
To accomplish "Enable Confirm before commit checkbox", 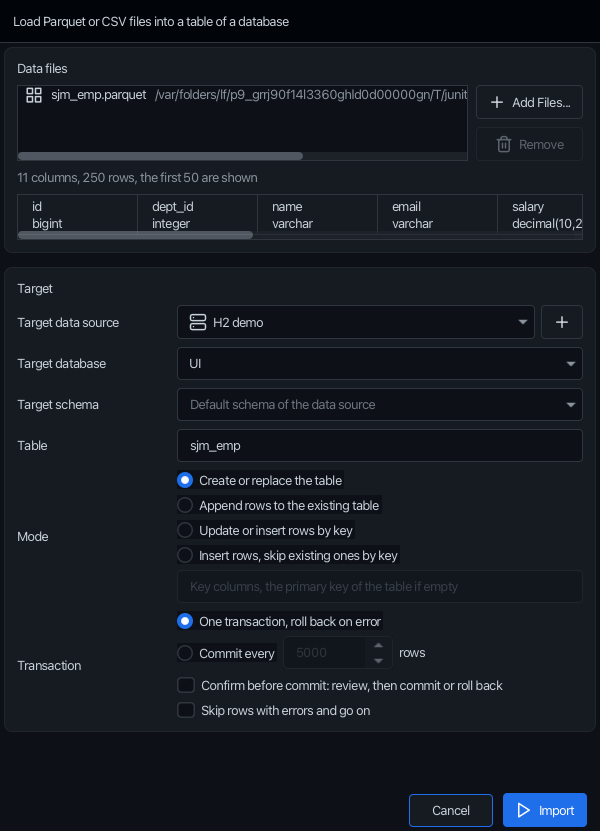I will click(186, 685).
